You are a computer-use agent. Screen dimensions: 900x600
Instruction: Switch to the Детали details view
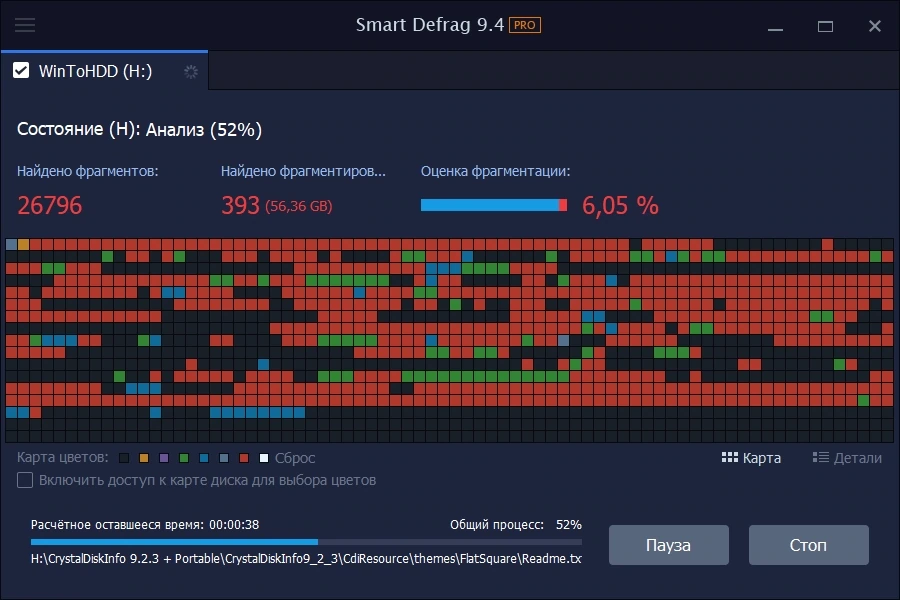pos(847,458)
